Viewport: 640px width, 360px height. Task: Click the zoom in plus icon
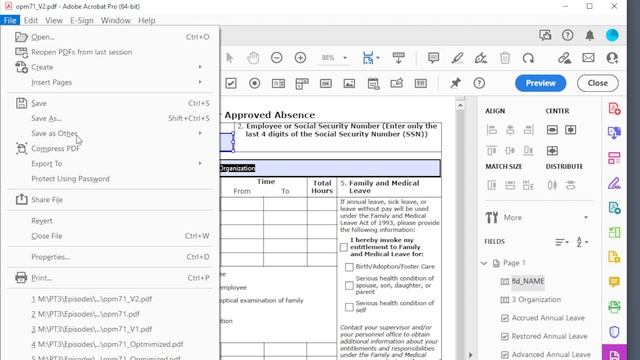pos(300,58)
